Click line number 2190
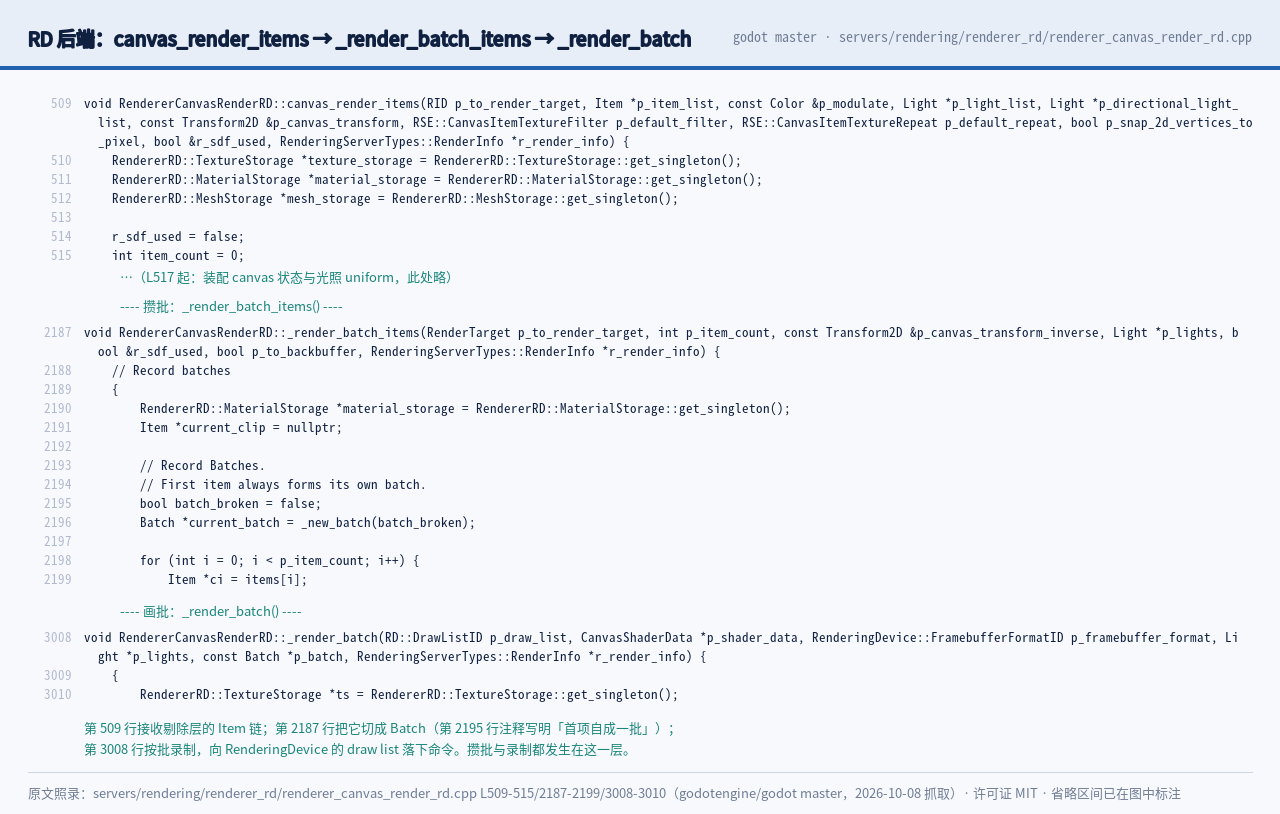1280x814 pixels. 58,409
